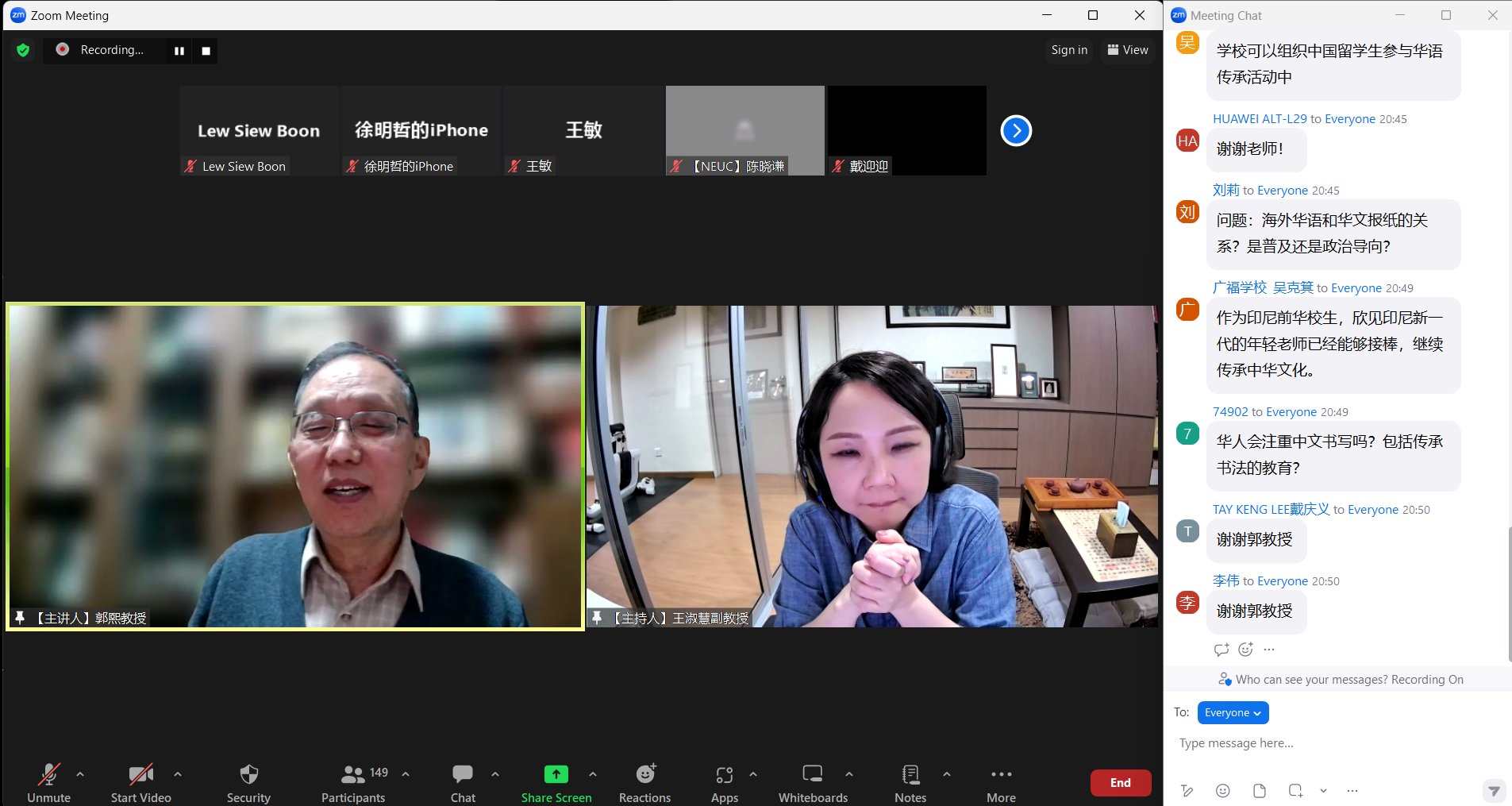Click Share Screen
1512x806 pixels.
pyautogui.click(x=556, y=783)
